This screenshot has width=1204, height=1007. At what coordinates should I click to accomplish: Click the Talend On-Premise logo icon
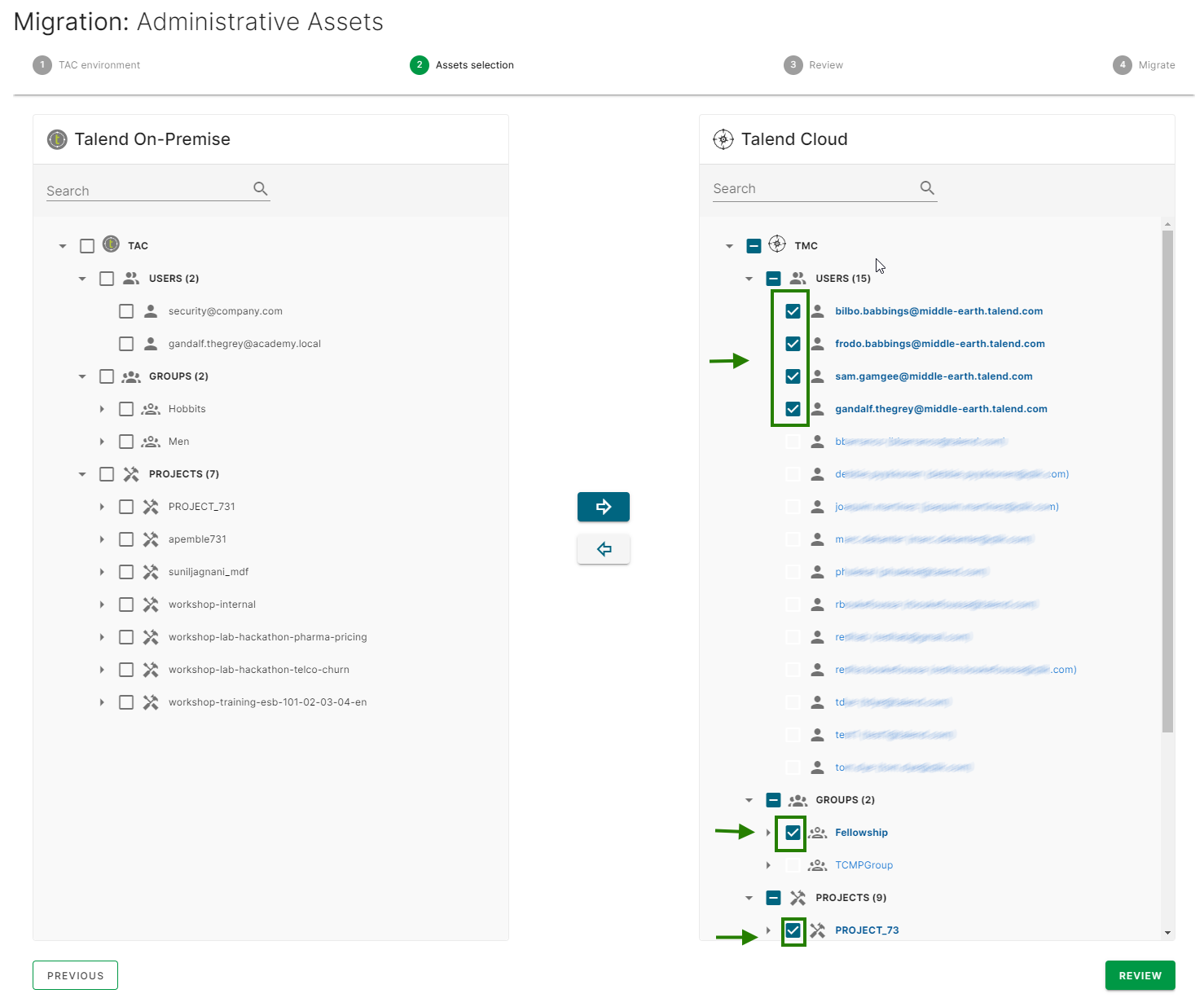click(56, 139)
